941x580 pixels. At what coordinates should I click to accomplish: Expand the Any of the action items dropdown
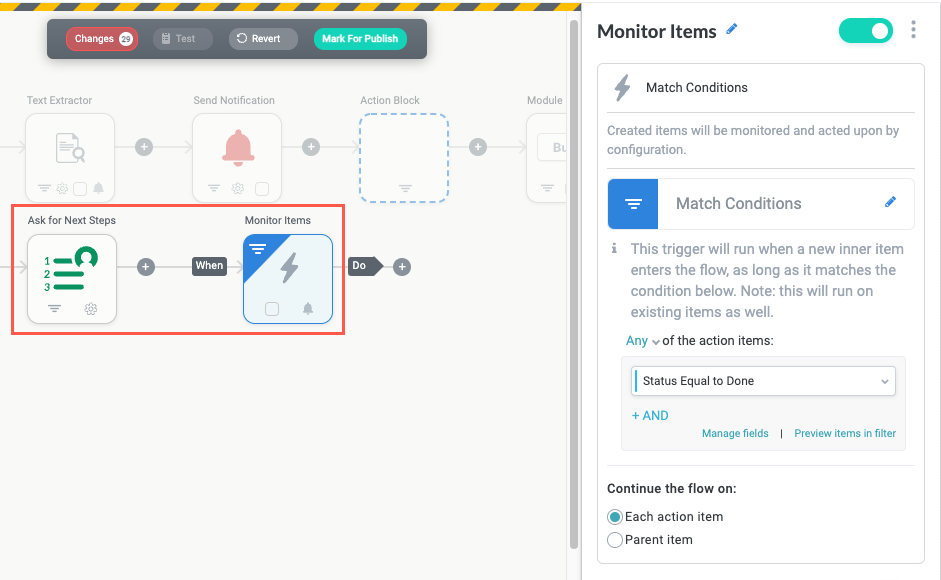643,341
